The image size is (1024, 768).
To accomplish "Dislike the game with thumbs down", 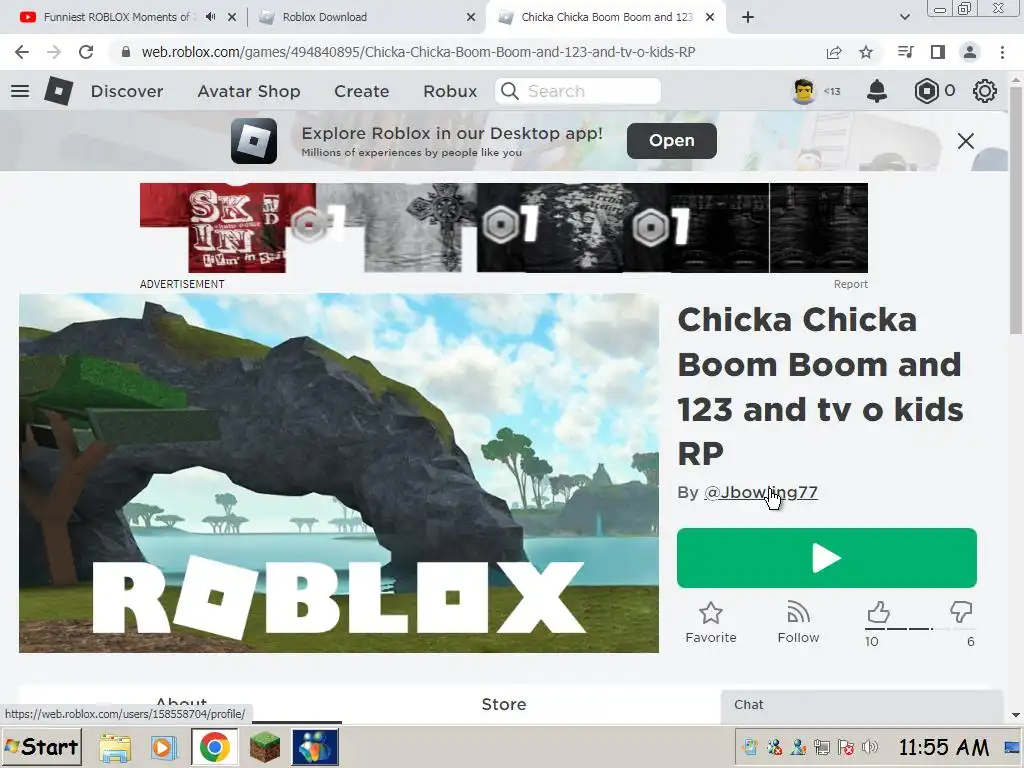I will (961, 613).
